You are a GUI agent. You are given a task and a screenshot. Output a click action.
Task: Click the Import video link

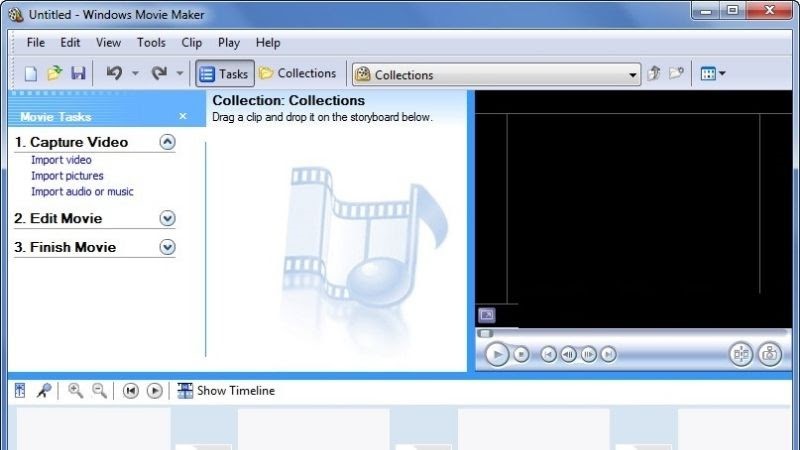(x=61, y=160)
